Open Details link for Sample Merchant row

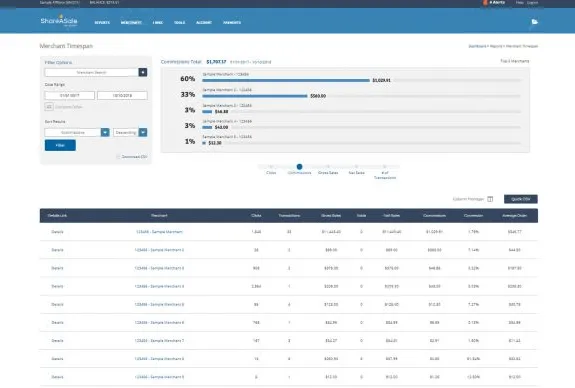point(57,232)
